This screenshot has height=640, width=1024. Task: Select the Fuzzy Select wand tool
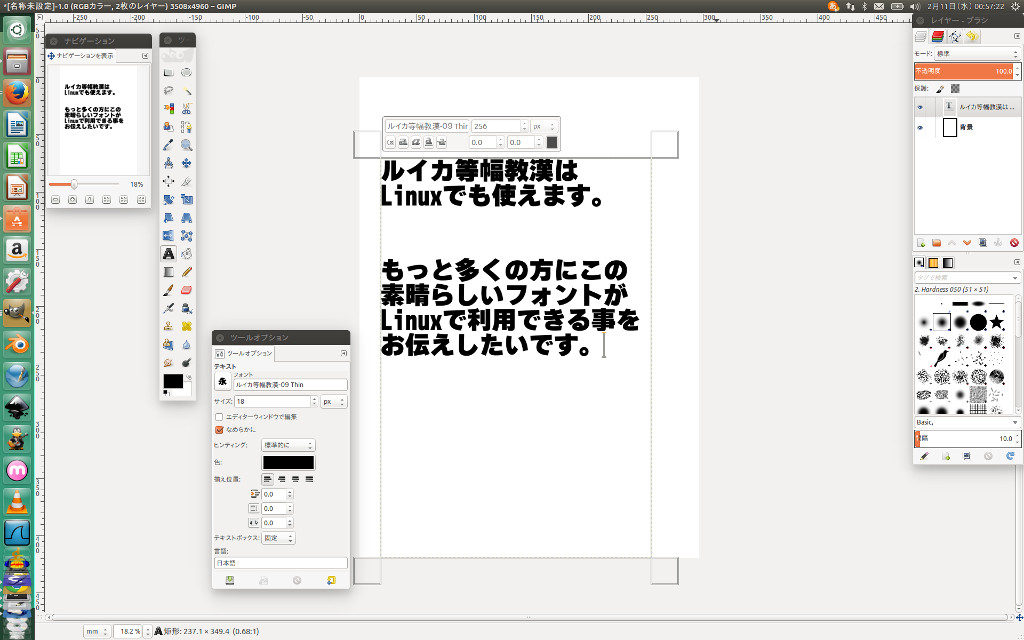tap(187, 91)
